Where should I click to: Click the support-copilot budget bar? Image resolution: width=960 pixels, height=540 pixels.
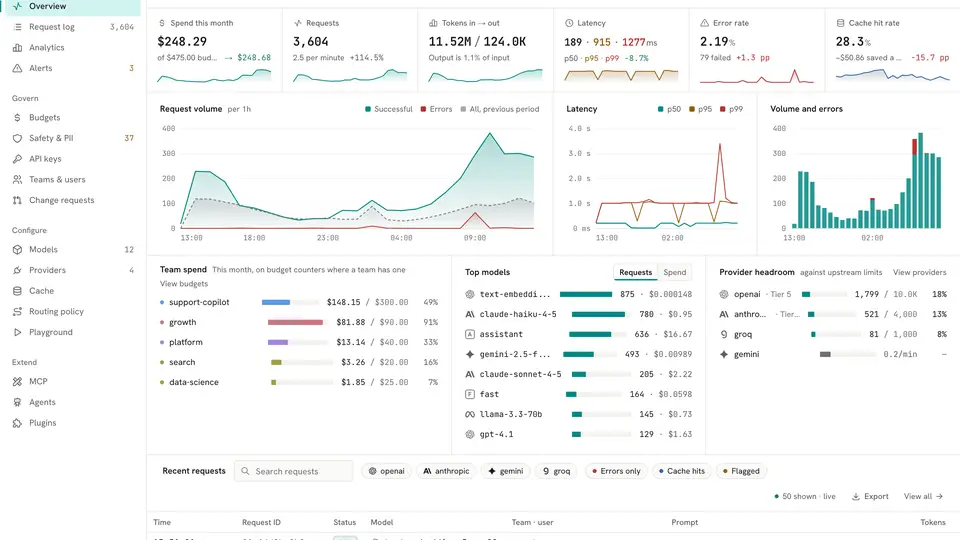pos(290,302)
